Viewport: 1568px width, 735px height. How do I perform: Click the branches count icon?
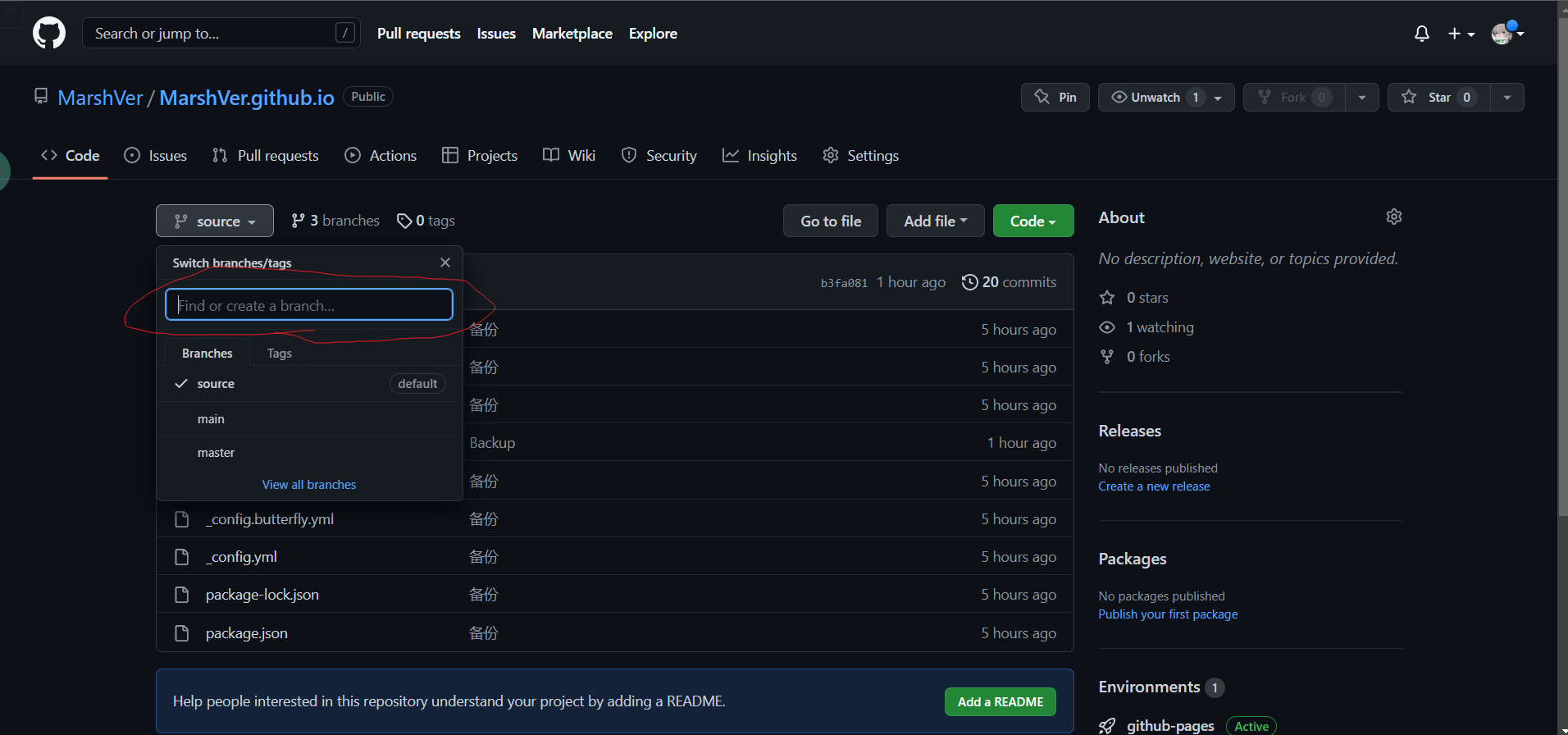[x=299, y=221]
